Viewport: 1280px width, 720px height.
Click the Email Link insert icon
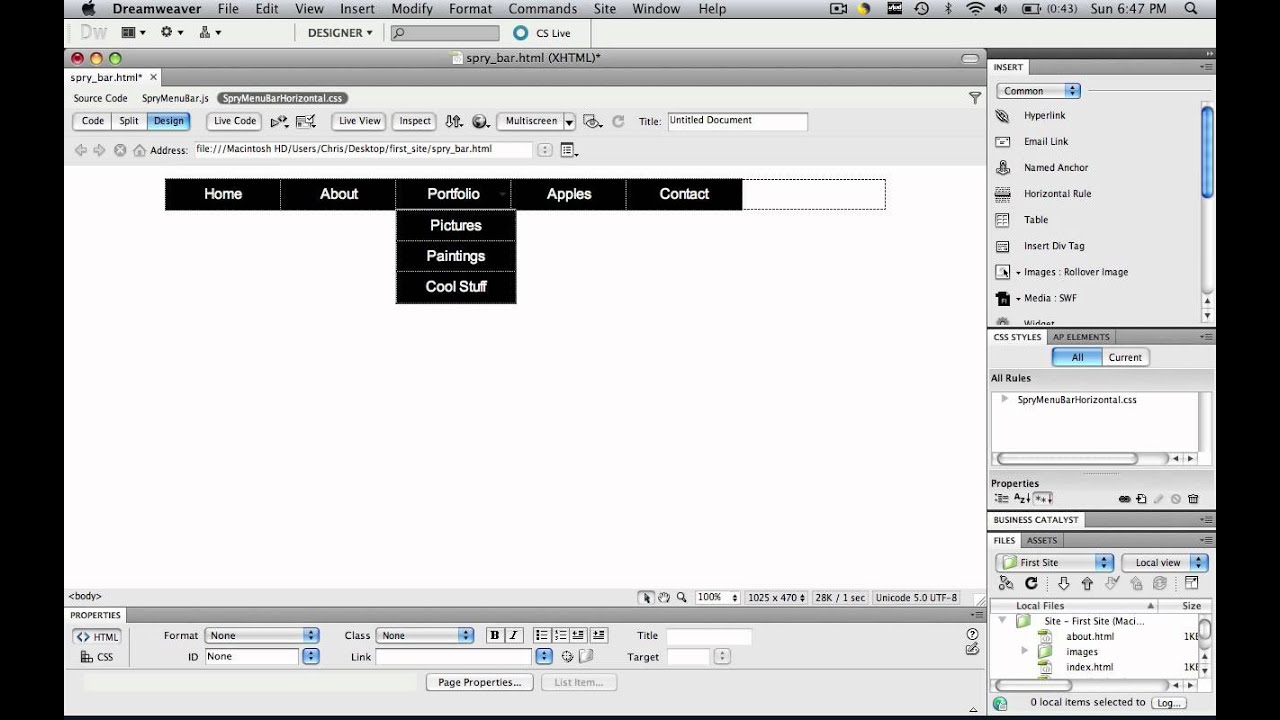point(1003,142)
